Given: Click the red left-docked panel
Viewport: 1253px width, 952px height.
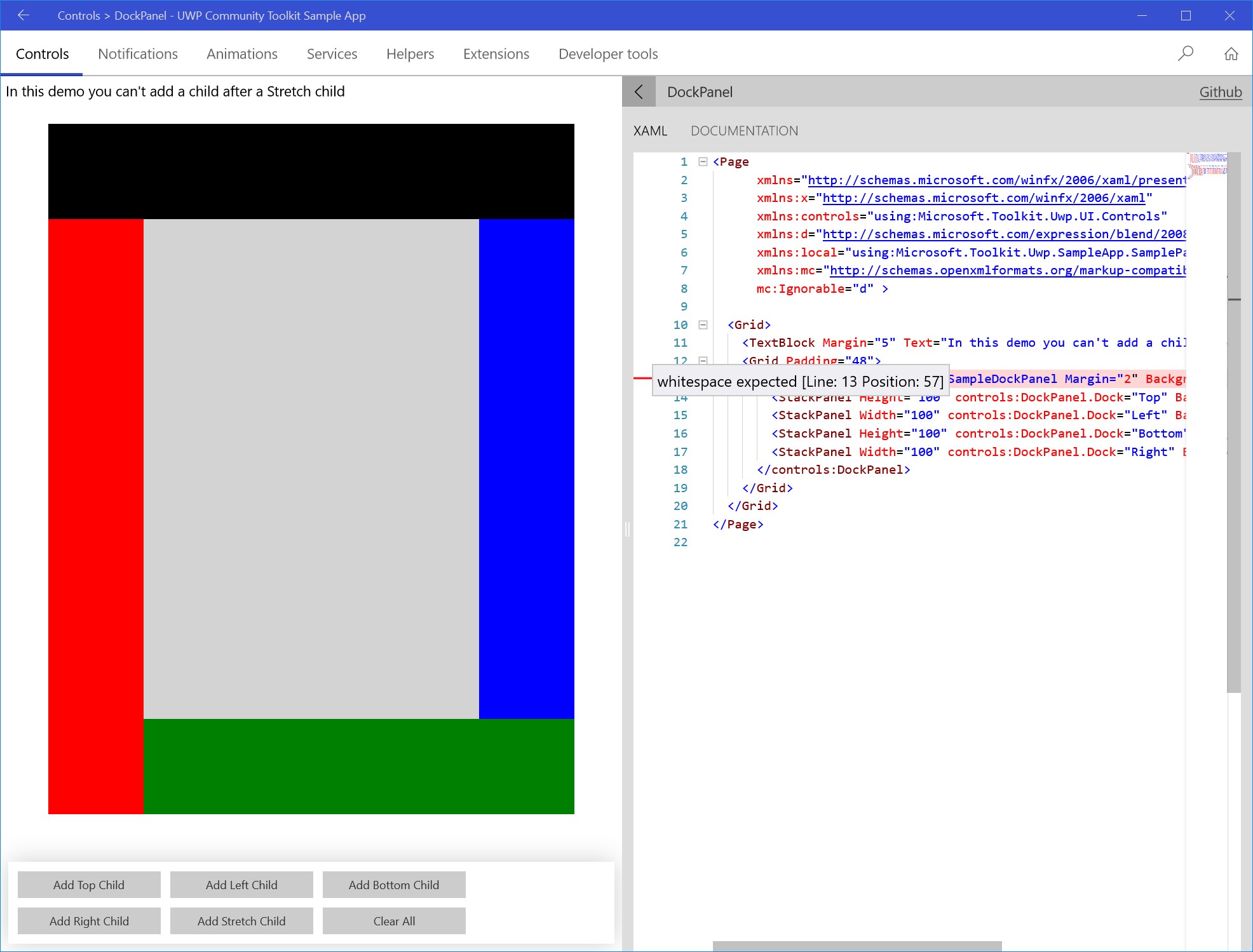Looking at the screenshot, I should pos(96,516).
